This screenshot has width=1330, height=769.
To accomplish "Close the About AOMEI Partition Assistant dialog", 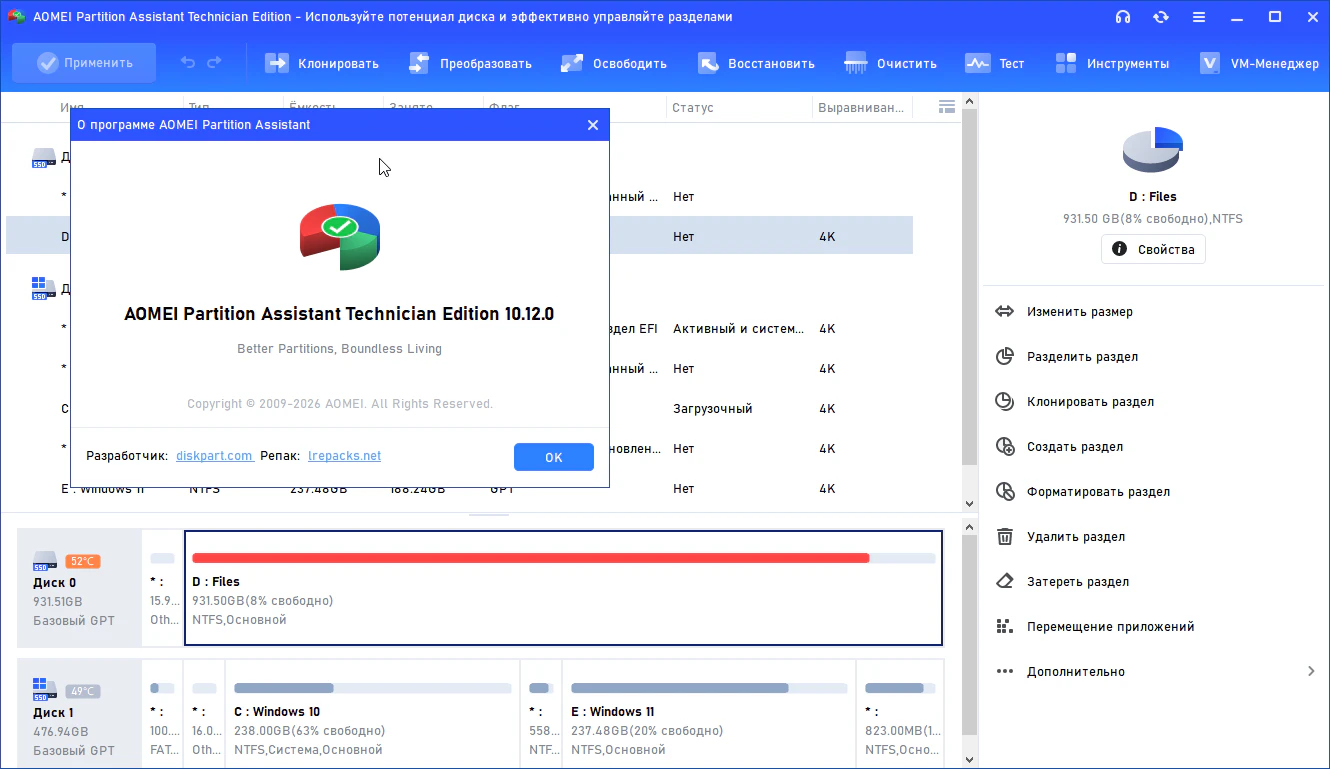I will click(593, 125).
